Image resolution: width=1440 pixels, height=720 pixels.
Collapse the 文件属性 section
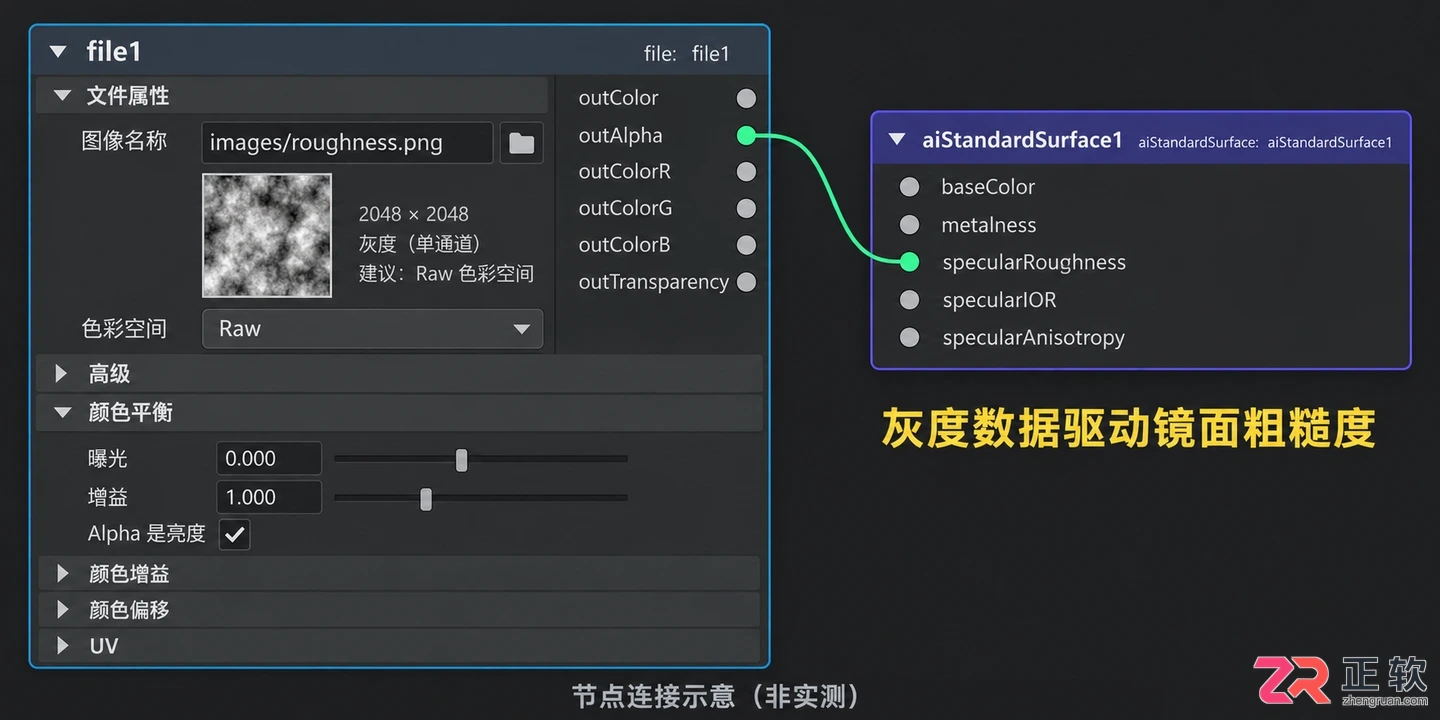pos(63,96)
